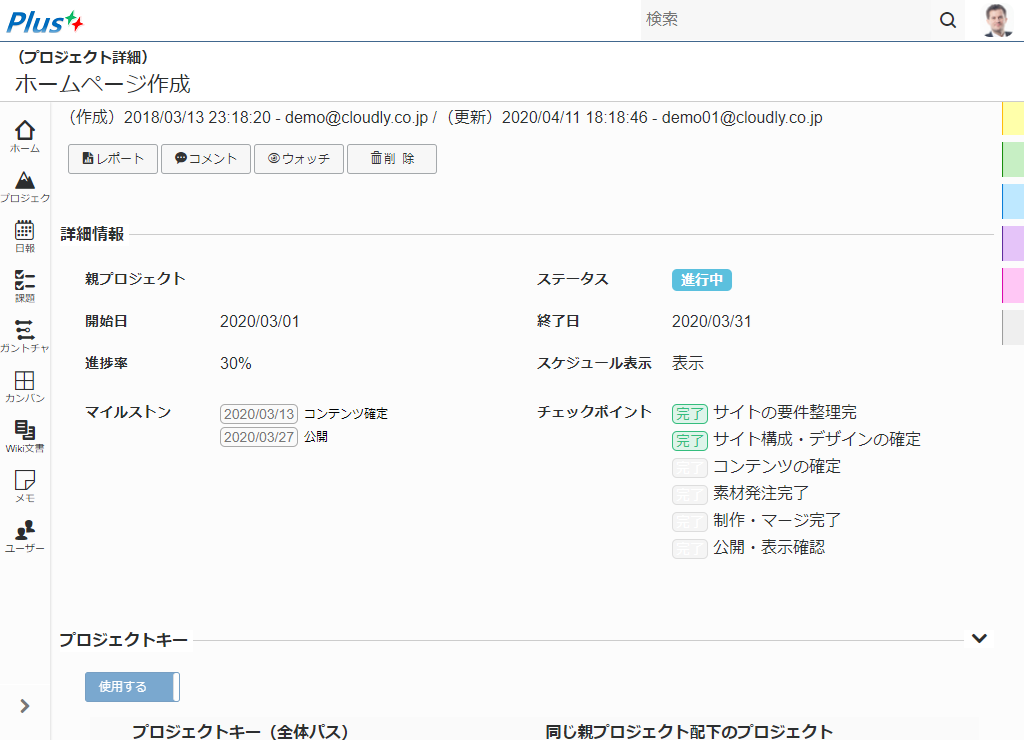Click the search magnifier icon
This screenshot has width=1024, height=740.
pyautogui.click(x=947, y=20)
